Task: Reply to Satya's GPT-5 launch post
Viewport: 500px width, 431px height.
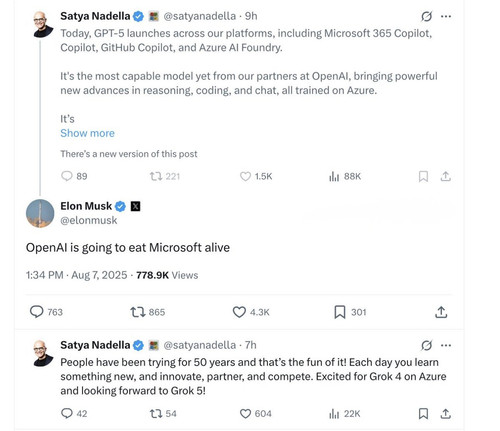Action: [67, 176]
